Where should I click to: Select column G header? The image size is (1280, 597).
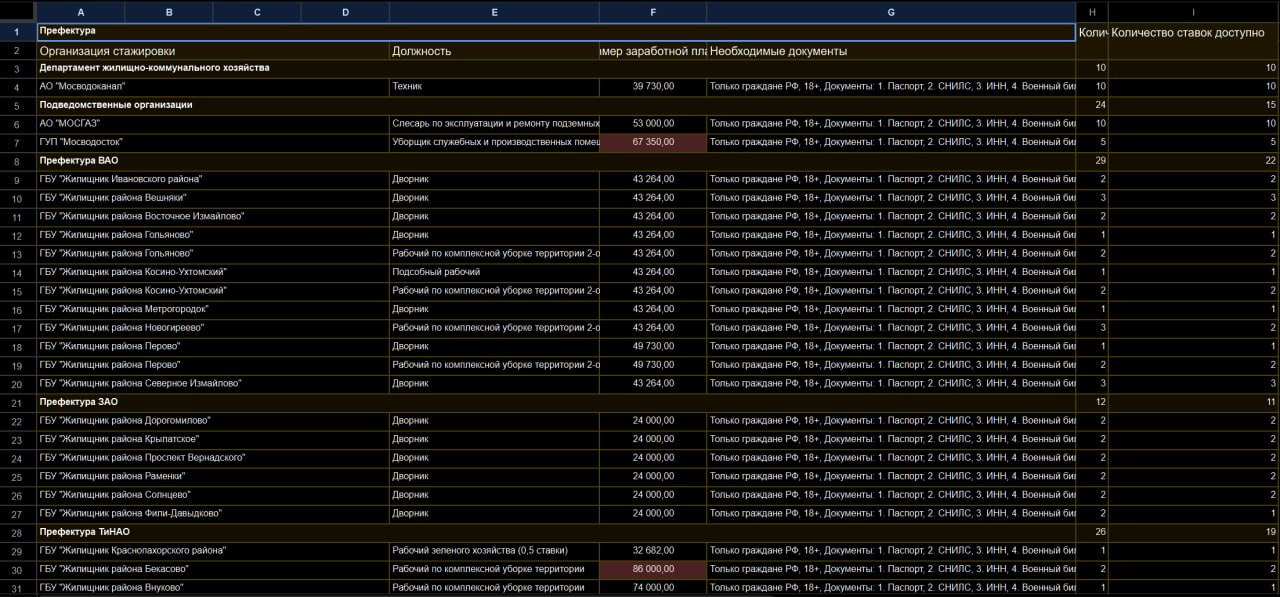pos(891,12)
